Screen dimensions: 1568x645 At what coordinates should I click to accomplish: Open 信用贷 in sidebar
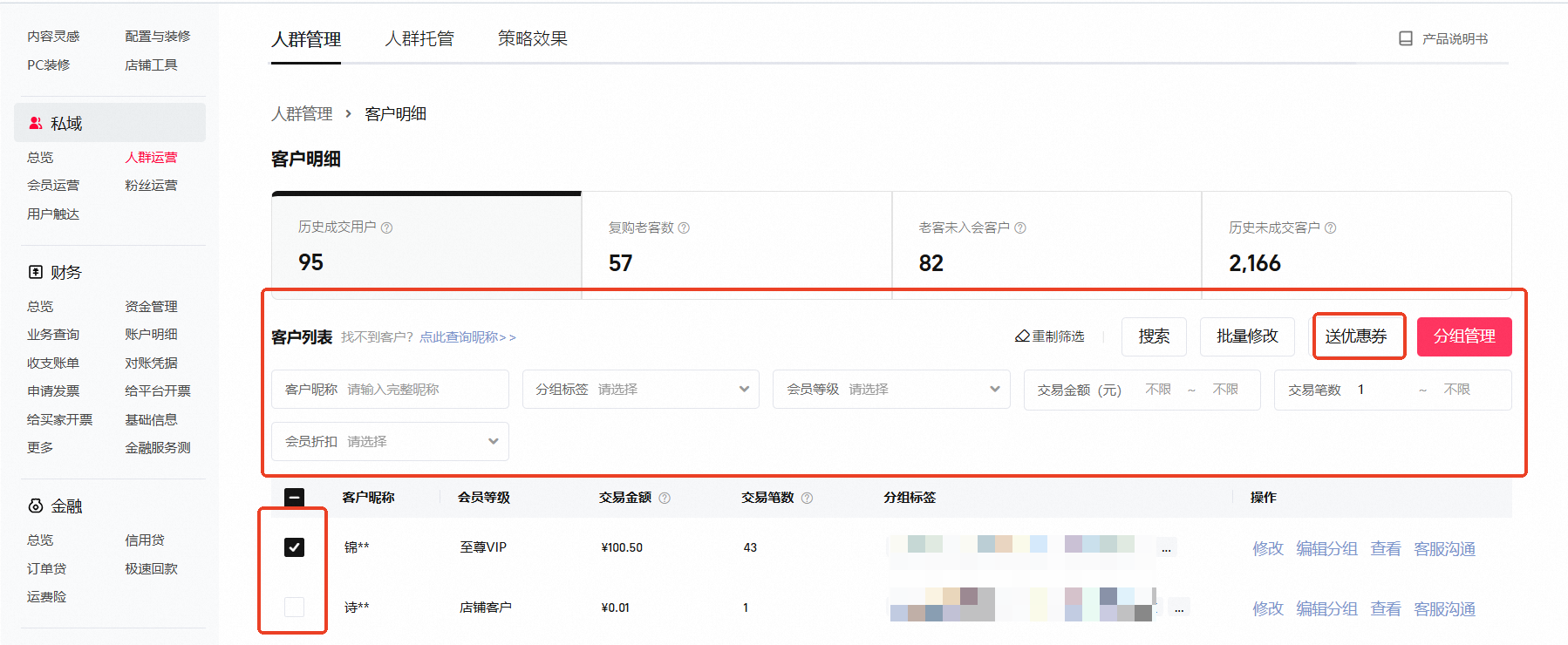click(x=145, y=540)
